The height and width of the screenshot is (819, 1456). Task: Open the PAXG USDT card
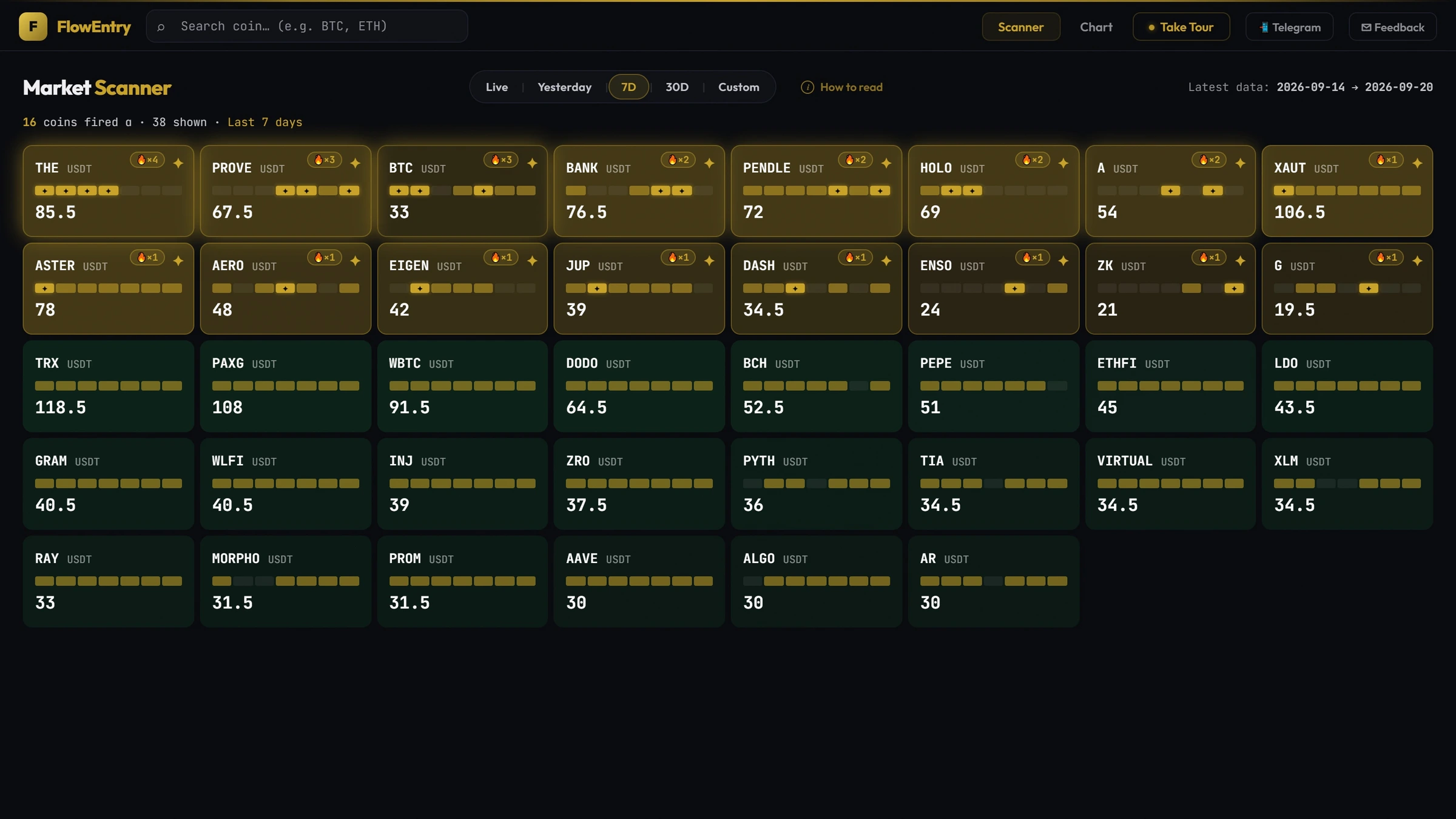285,386
